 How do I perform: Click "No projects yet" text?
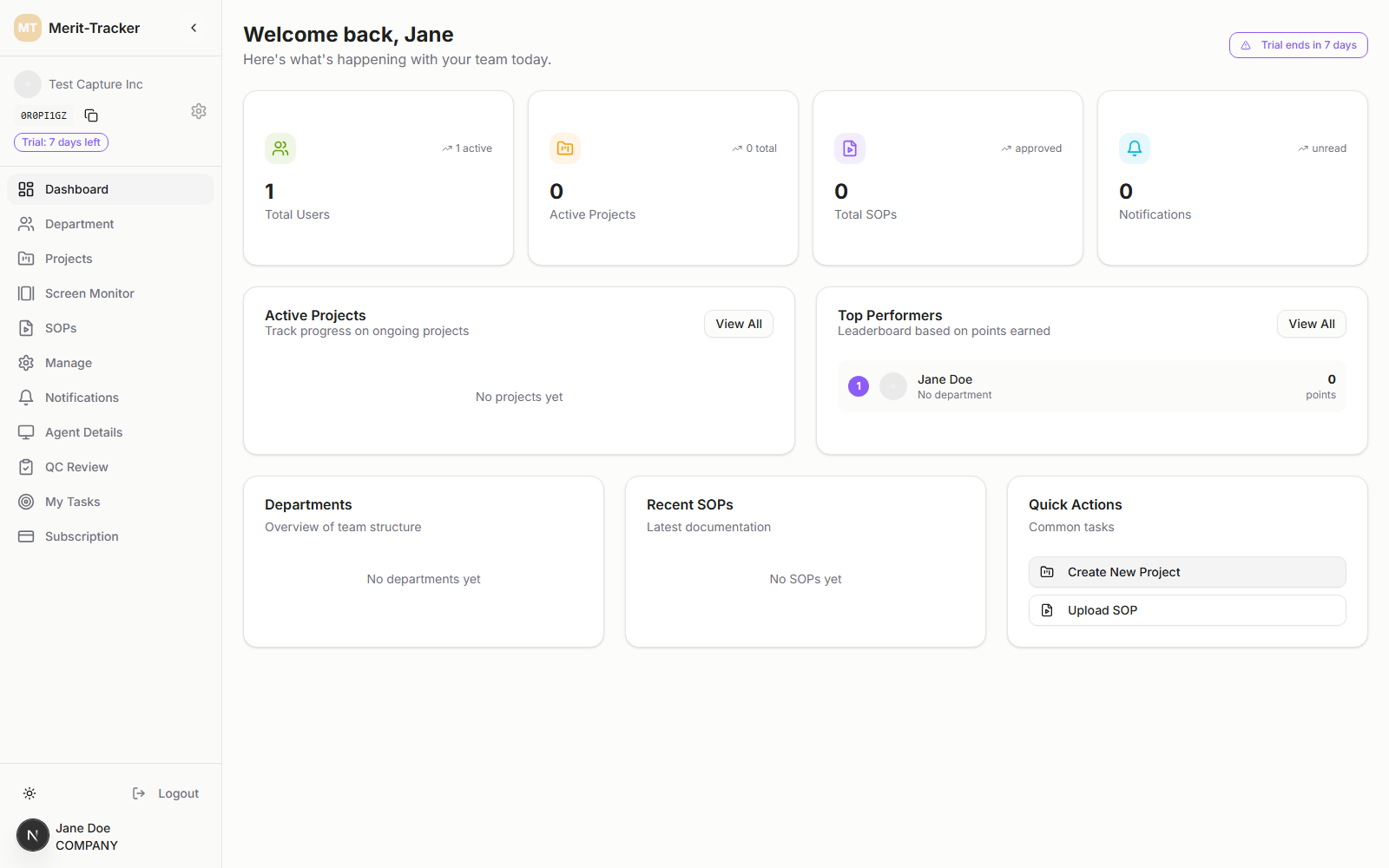(519, 397)
